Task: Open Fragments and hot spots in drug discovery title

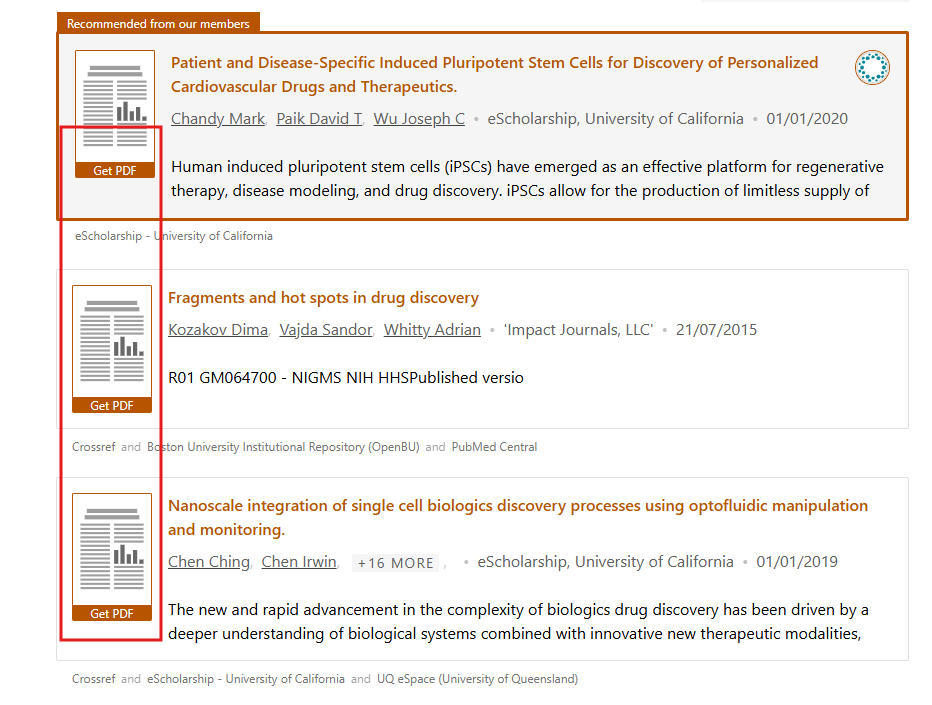Action: click(x=323, y=298)
